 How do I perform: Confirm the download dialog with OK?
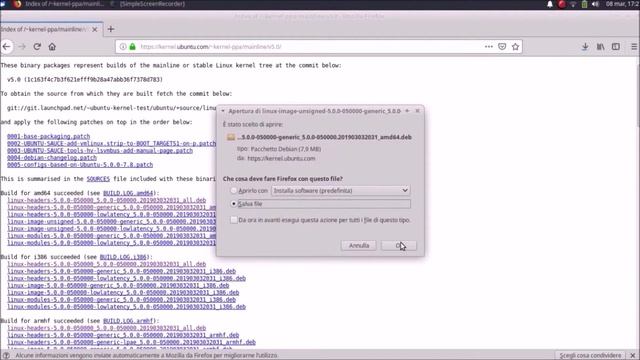coord(399,245)
